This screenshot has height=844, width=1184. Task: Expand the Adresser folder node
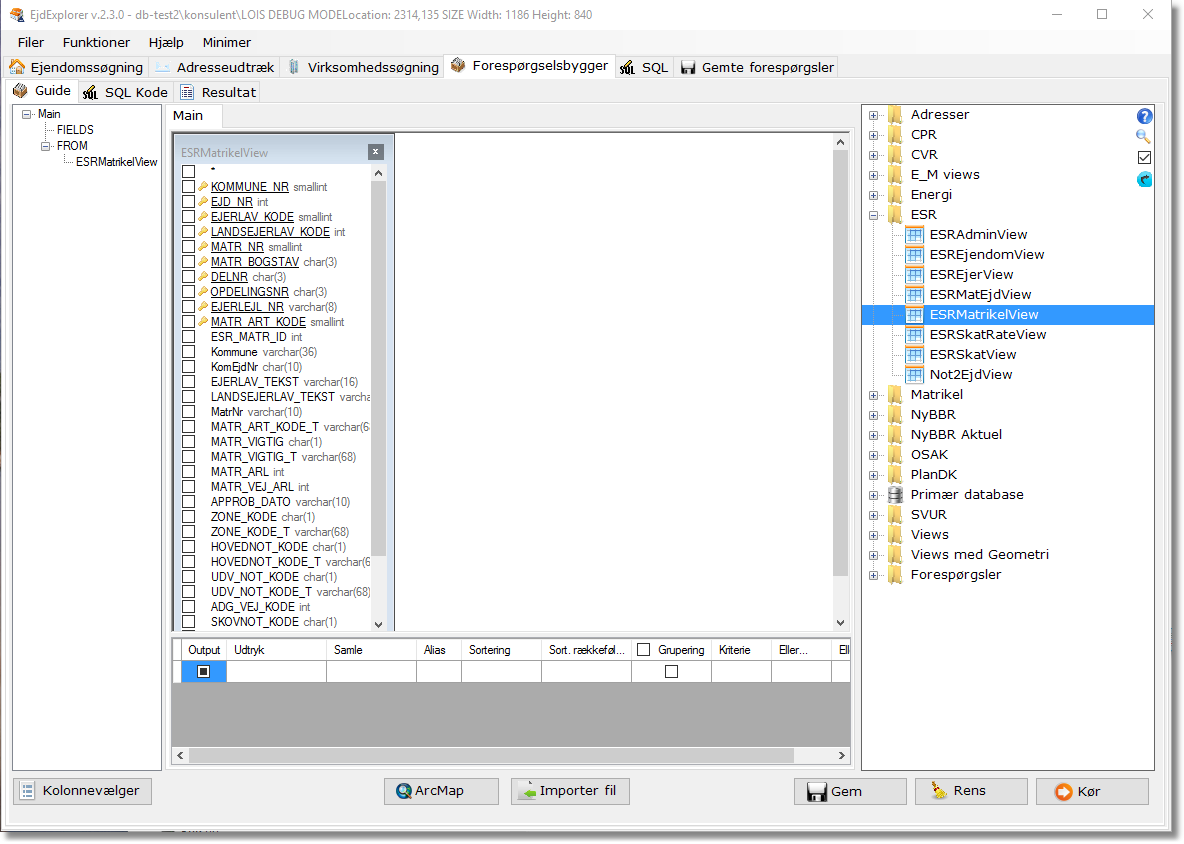pos(874,115)
